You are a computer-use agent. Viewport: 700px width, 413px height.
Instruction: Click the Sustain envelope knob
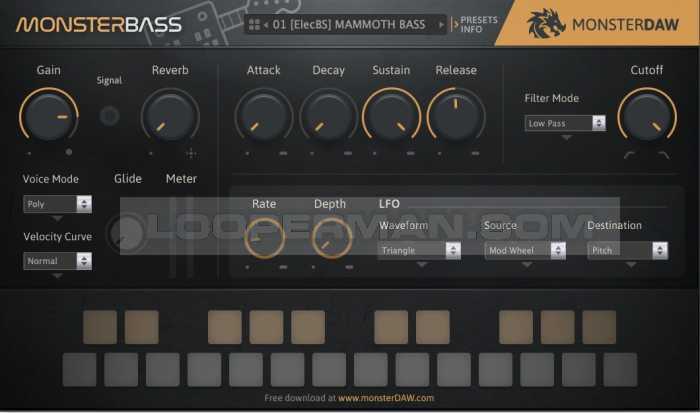(391, 116)
